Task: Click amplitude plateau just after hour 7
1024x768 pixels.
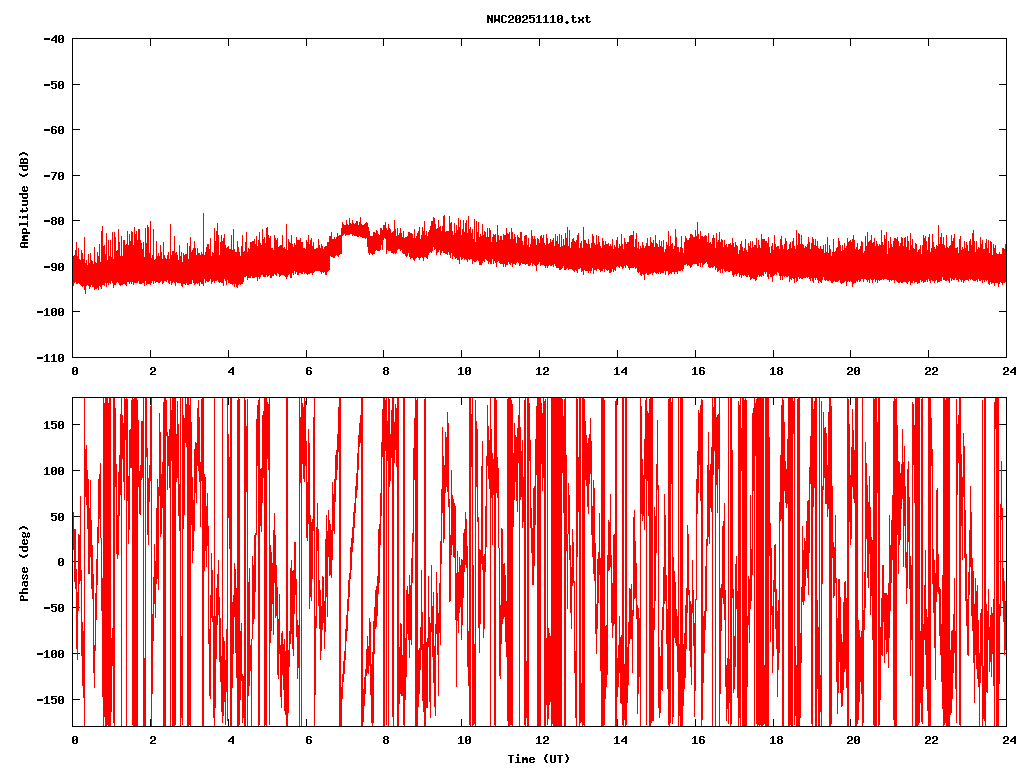Action: [353, 230]
